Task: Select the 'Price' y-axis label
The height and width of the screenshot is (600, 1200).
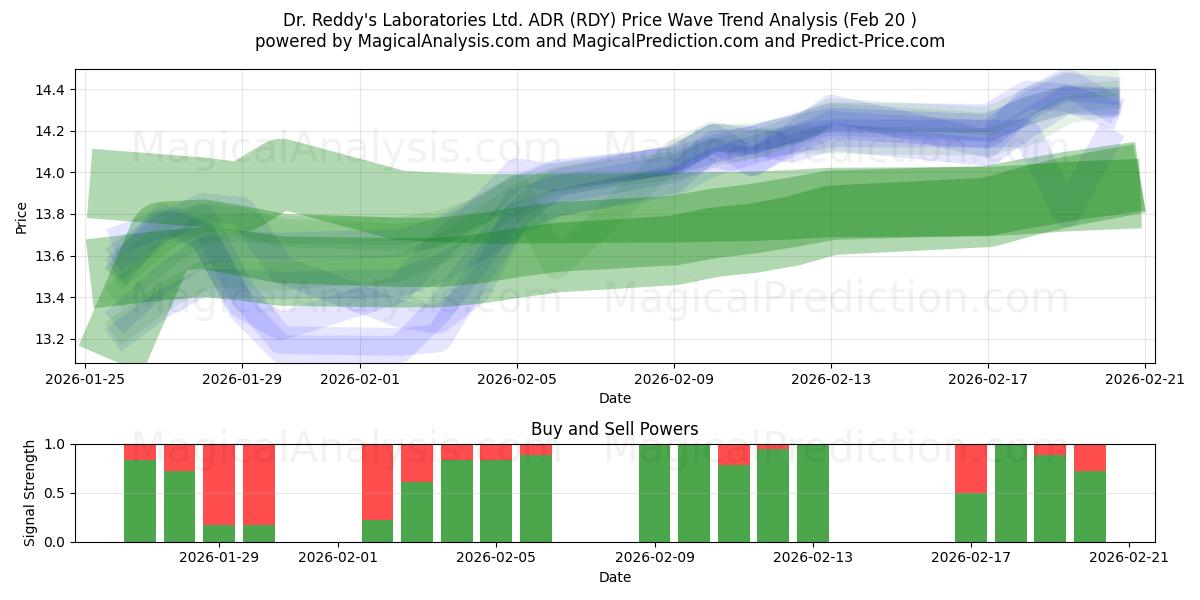Action: pyautogui.click(x=22, y=216)
